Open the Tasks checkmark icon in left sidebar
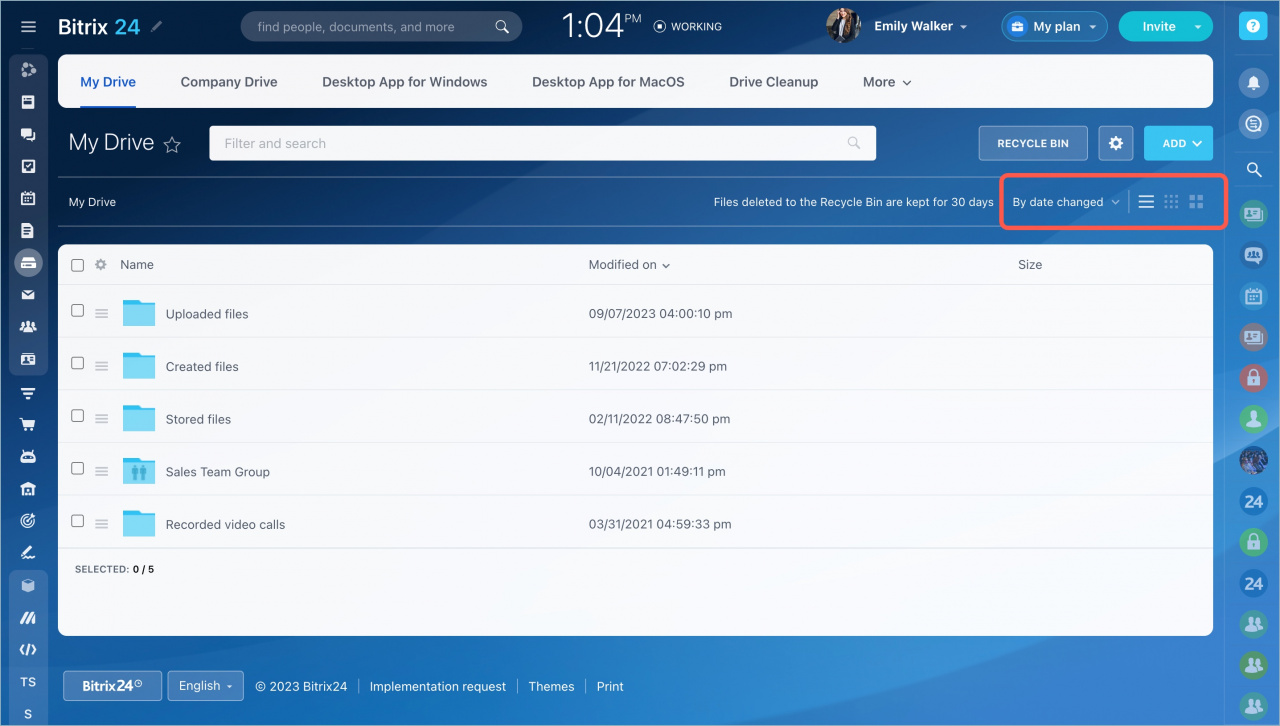This screenshot has height=726, width=1280. pos(28,167)
